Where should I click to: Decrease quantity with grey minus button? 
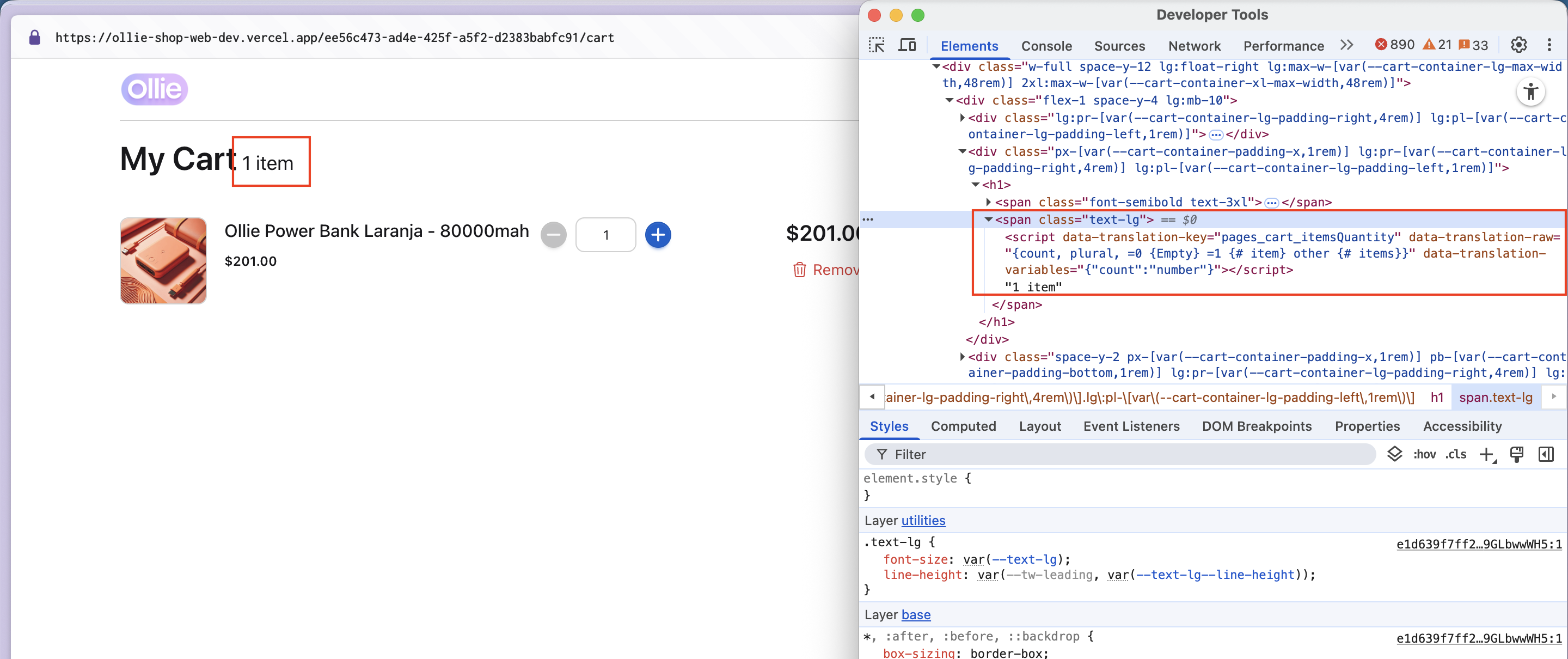pos(553,235)
